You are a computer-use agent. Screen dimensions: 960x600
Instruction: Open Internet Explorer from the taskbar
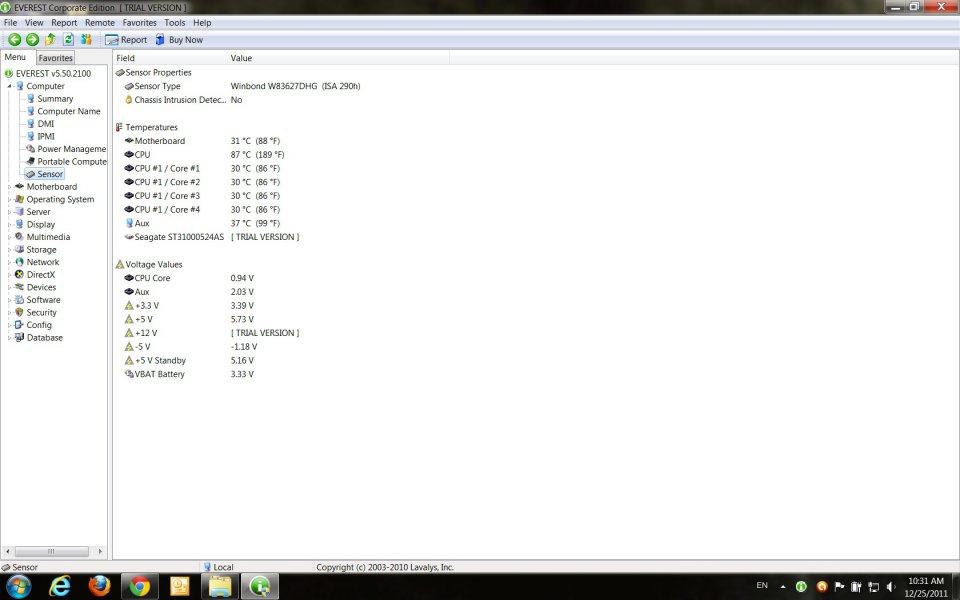pos(59,587)
